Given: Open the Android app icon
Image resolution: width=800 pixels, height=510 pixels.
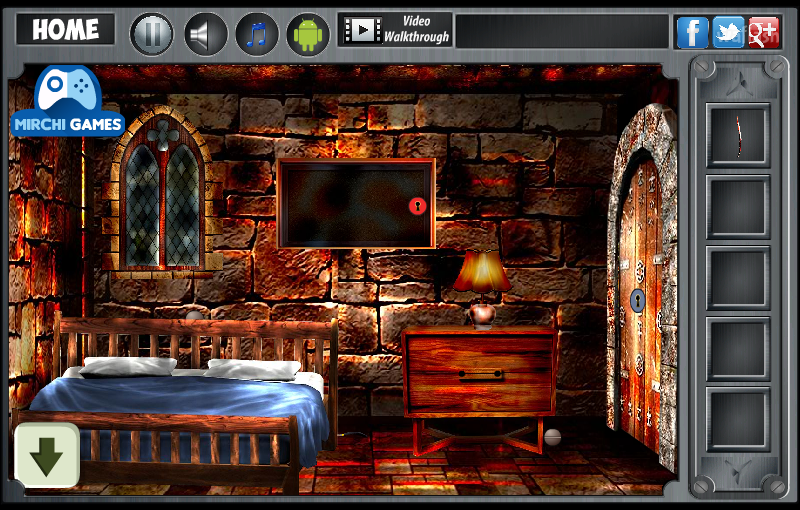Looking at the screenshot, I should pos(308,34).
